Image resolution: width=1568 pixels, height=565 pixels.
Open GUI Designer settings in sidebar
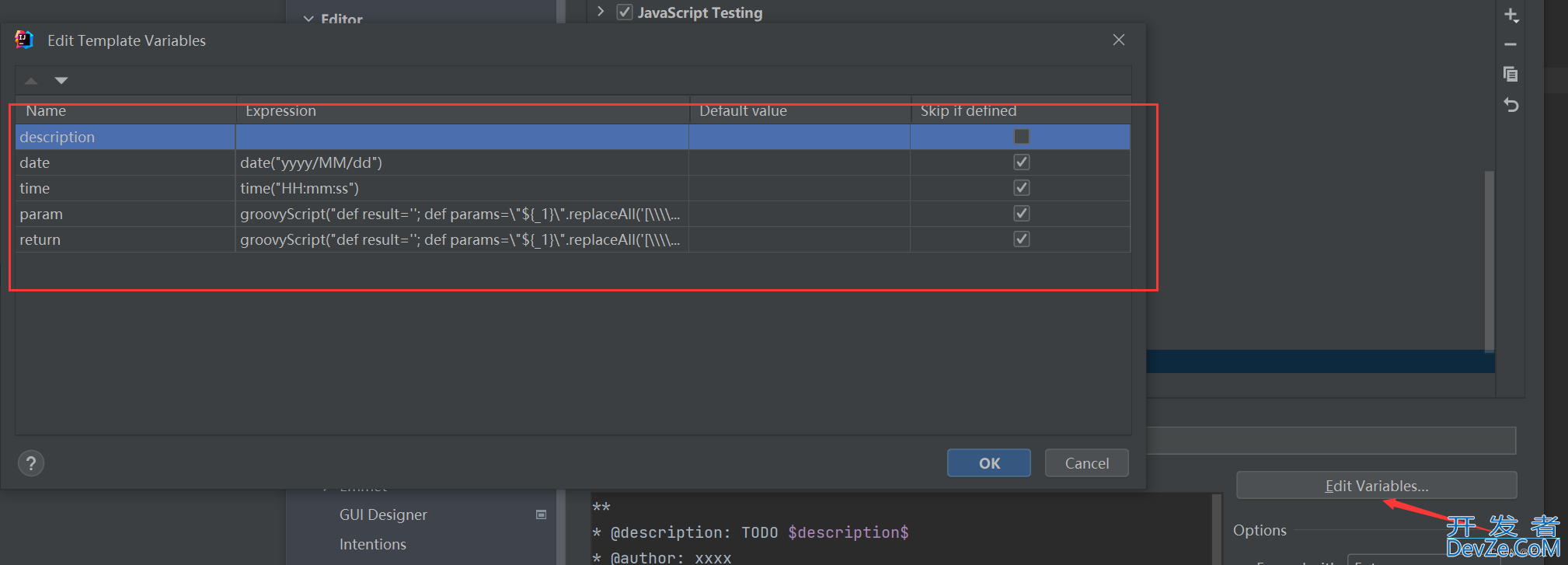click(x=383, y=514)
